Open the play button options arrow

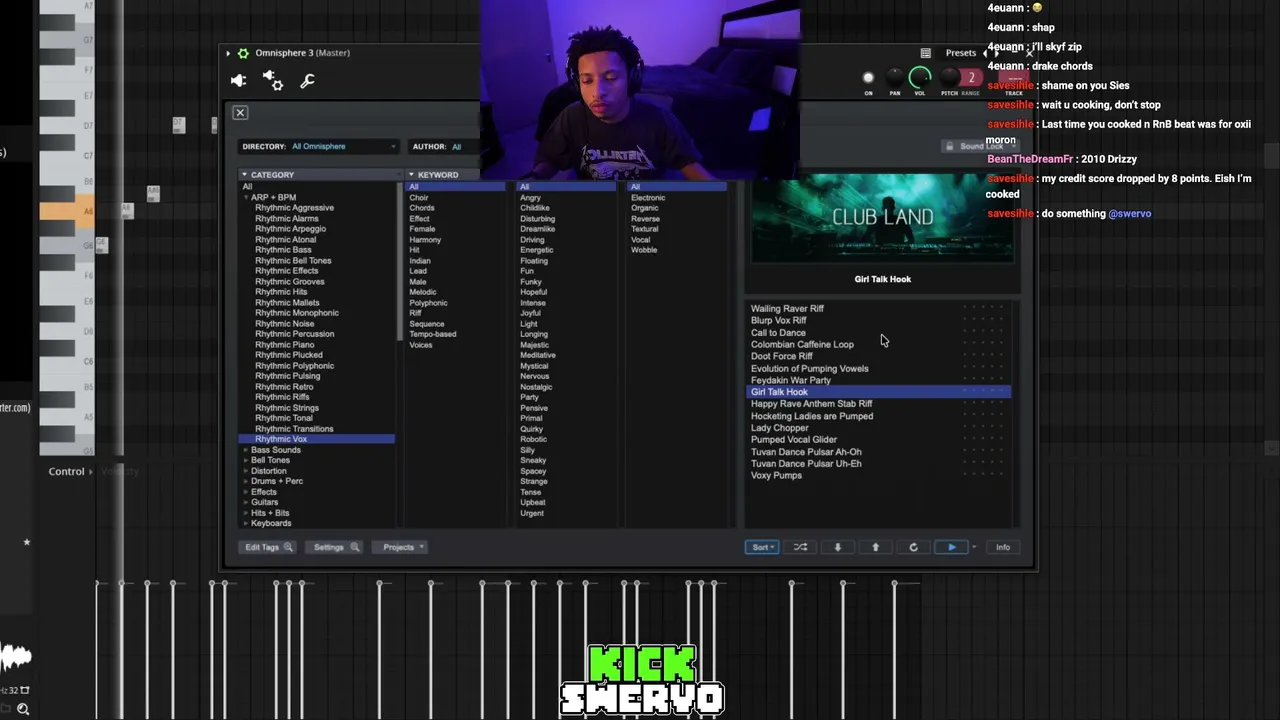[x=974, y=547]
